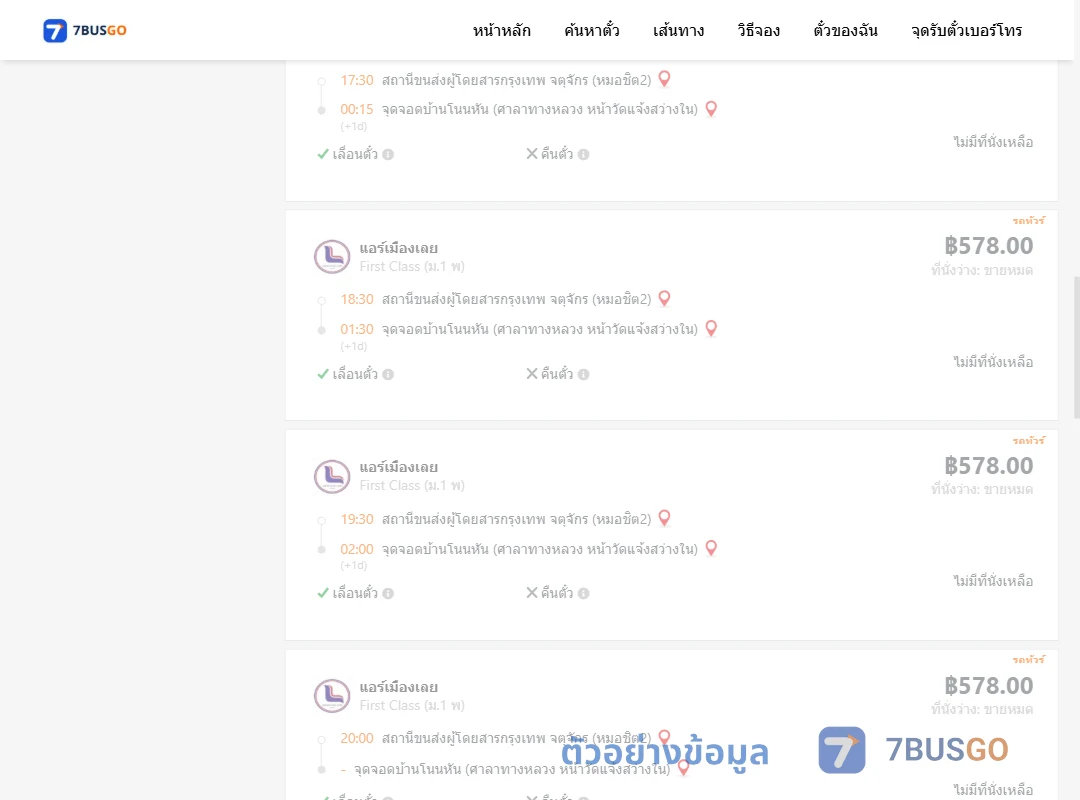The width and height of the screenshot is (1080, 800).
Task: Go to the เส้นทาง page
Action: 678,30
